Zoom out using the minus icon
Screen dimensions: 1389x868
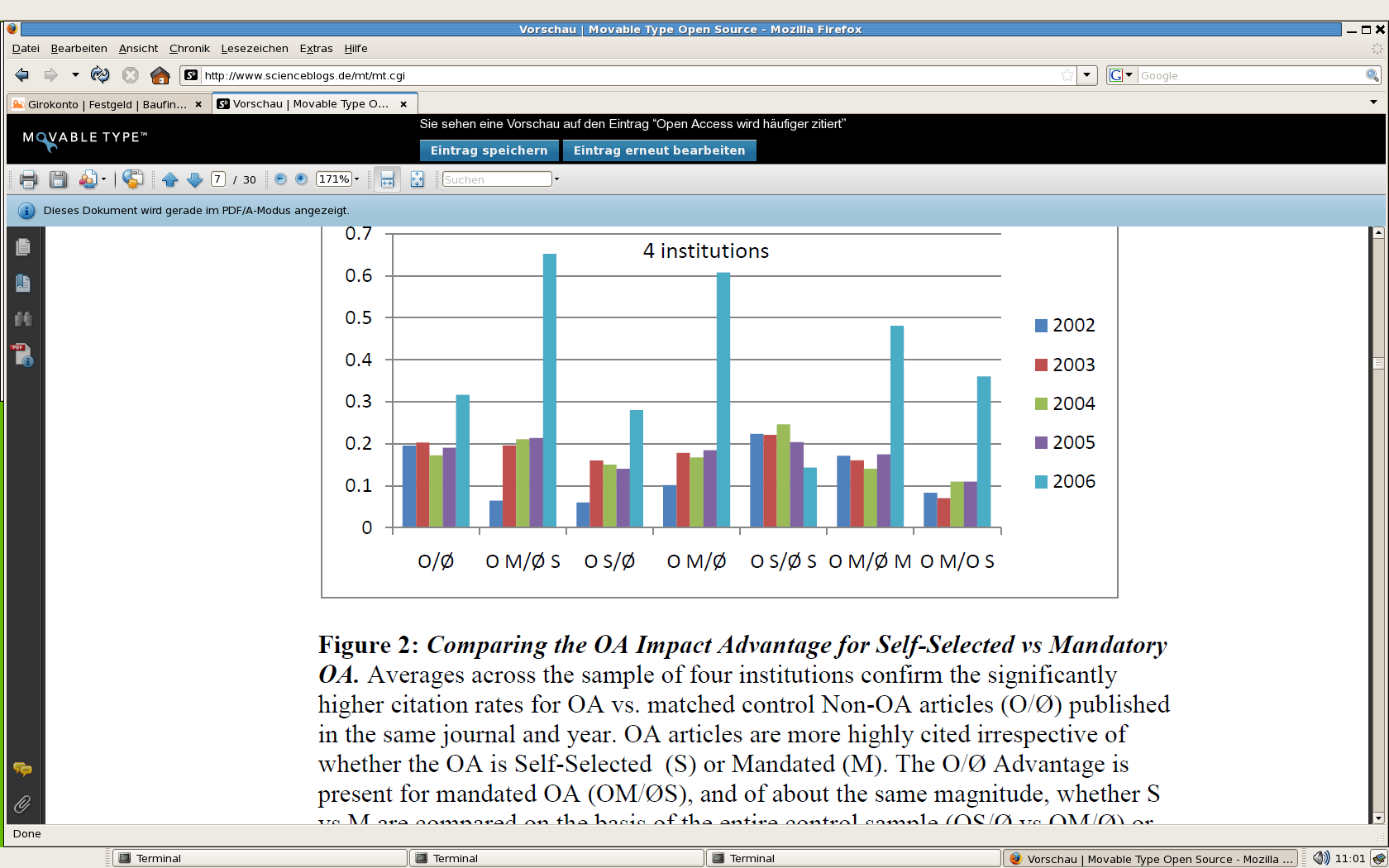click(x=280, y=179)
